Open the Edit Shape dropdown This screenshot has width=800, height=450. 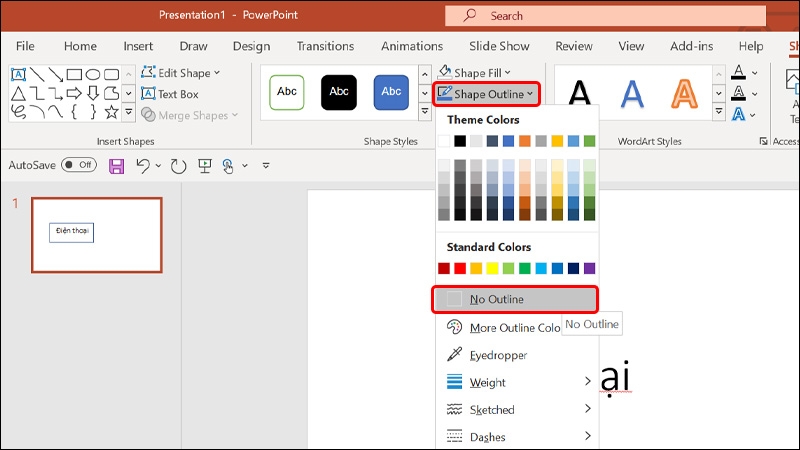coord(181,73)
